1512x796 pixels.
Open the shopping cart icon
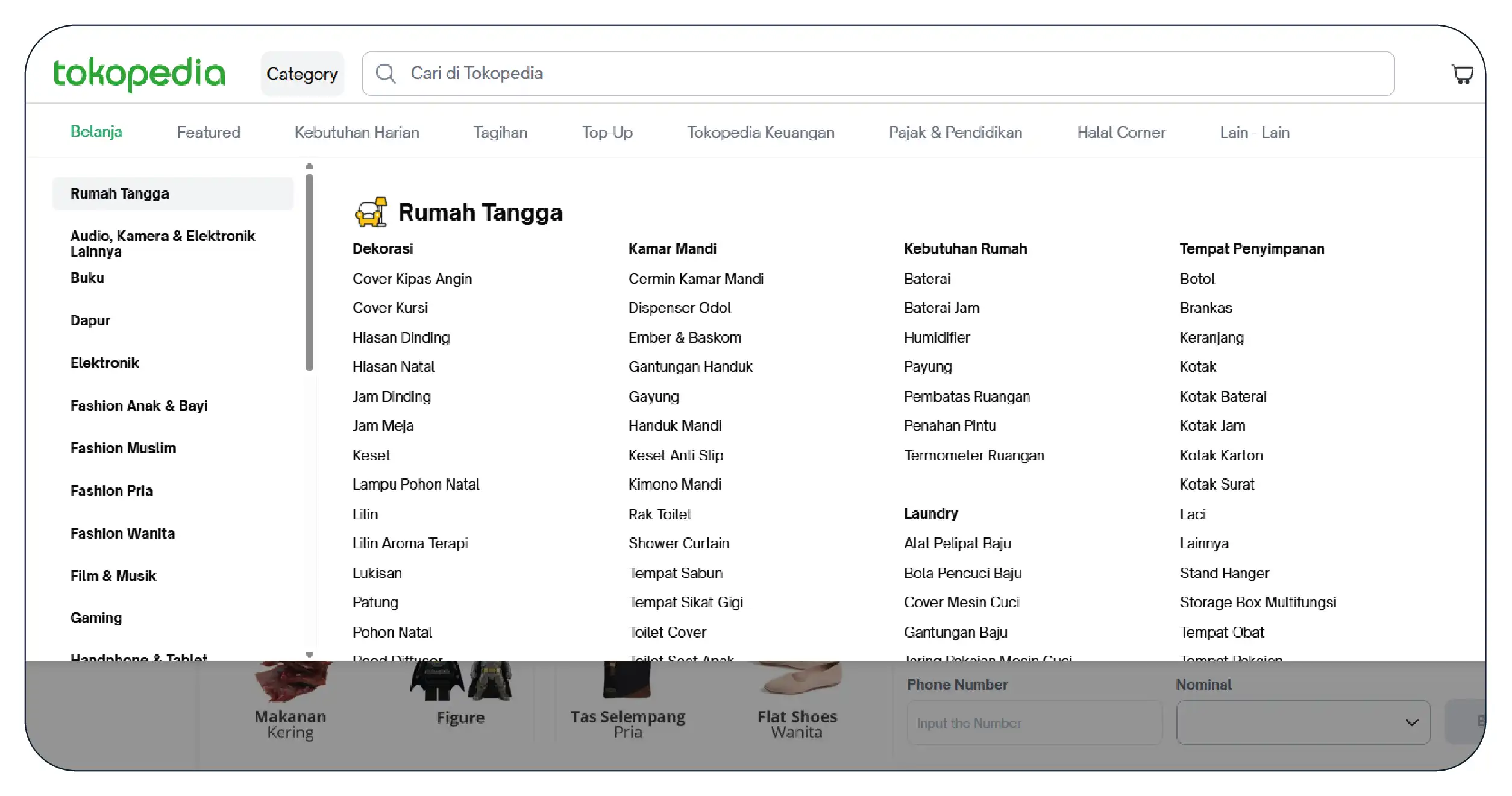1461,74
